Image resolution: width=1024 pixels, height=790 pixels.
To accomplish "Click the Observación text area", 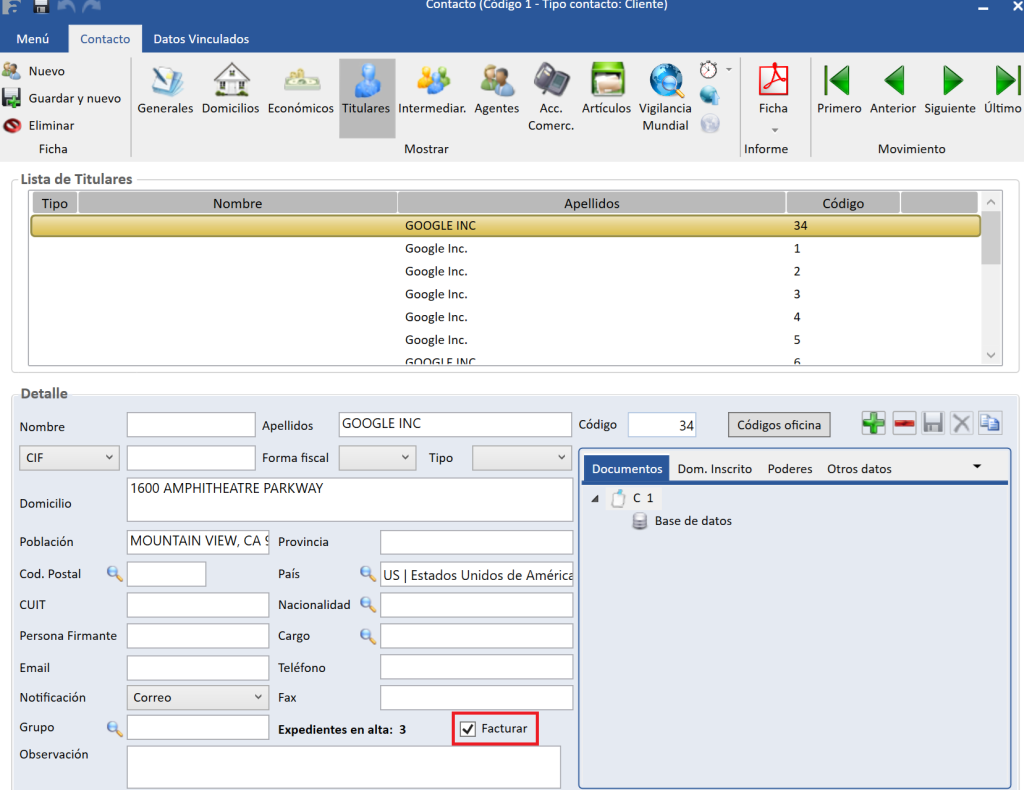I will pyautogui.click(x=344, y=767).
